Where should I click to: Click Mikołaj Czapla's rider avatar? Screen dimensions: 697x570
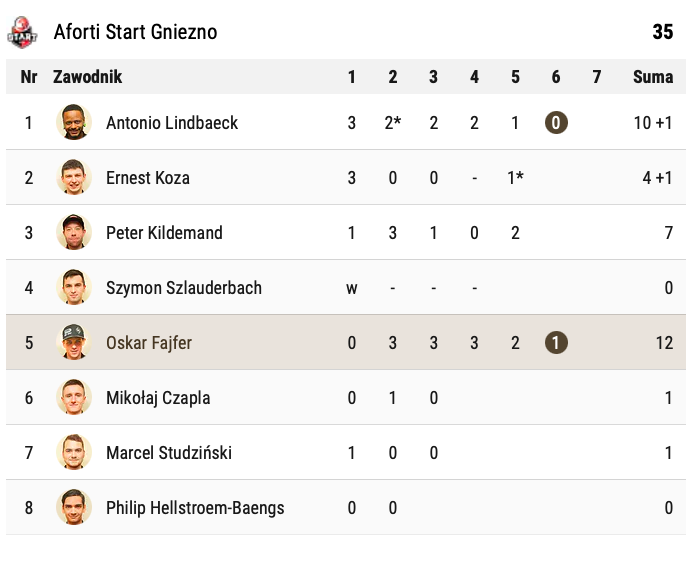(x=74, y=398)
